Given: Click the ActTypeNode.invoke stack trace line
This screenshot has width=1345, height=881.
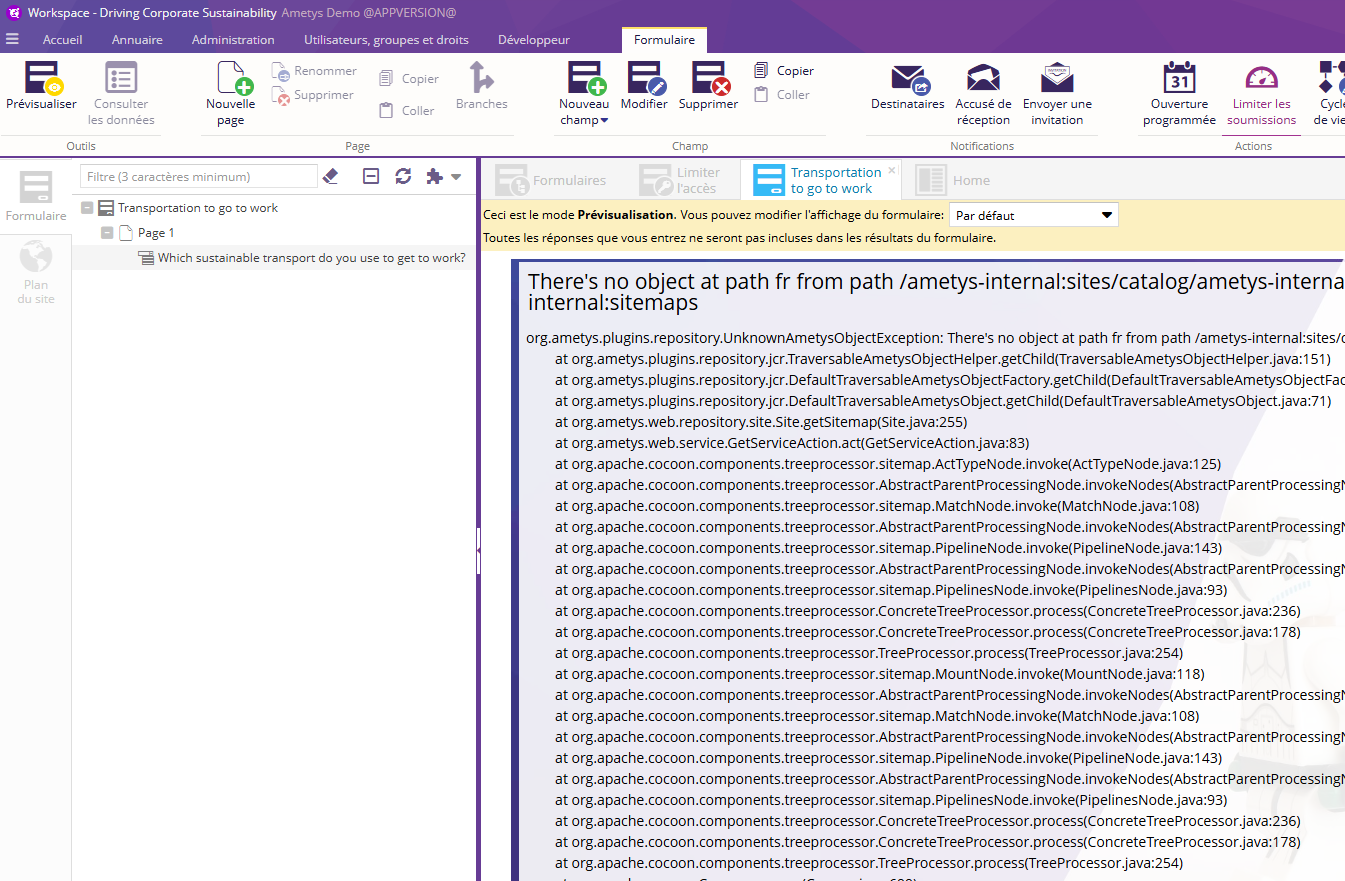Looking at the screenshot, I should [888, 464].
